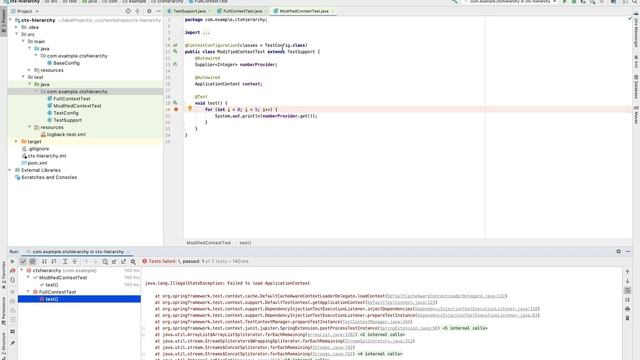Click the print console output icon
Image resolution: width=640 pixels, height=360 pixels.
click(627, 309)
